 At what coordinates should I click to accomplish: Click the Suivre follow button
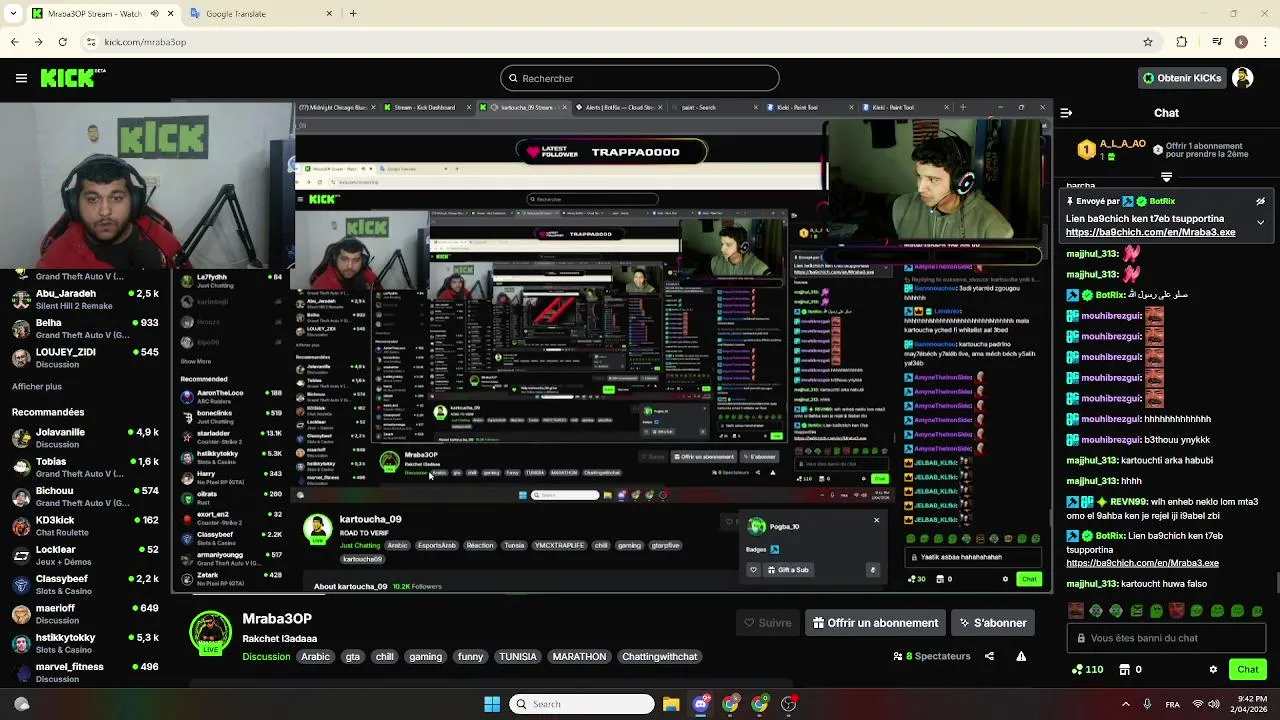click(767, 623)
